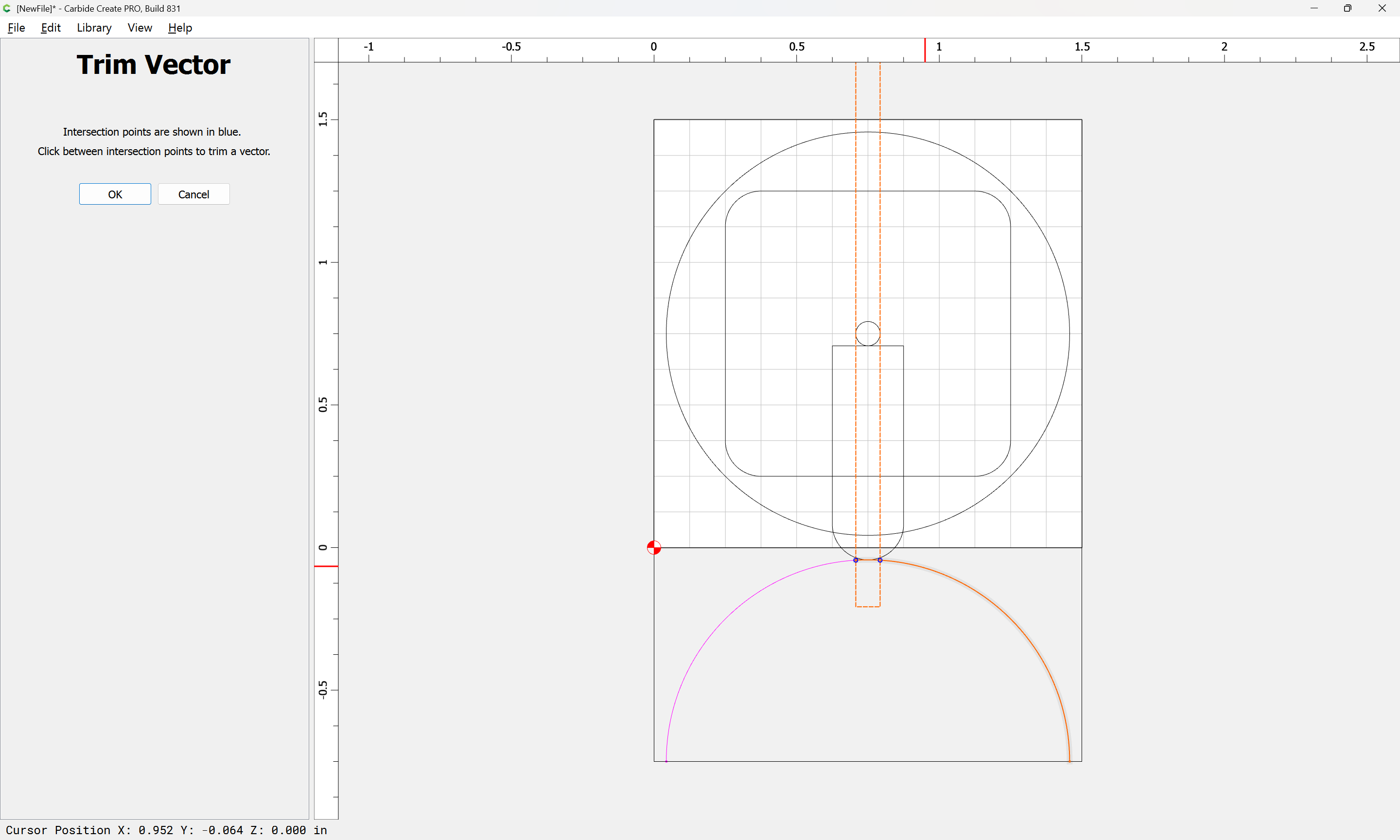Click red cursor marker on vertical ruler

pyautogui.click(x=326, y=566)
